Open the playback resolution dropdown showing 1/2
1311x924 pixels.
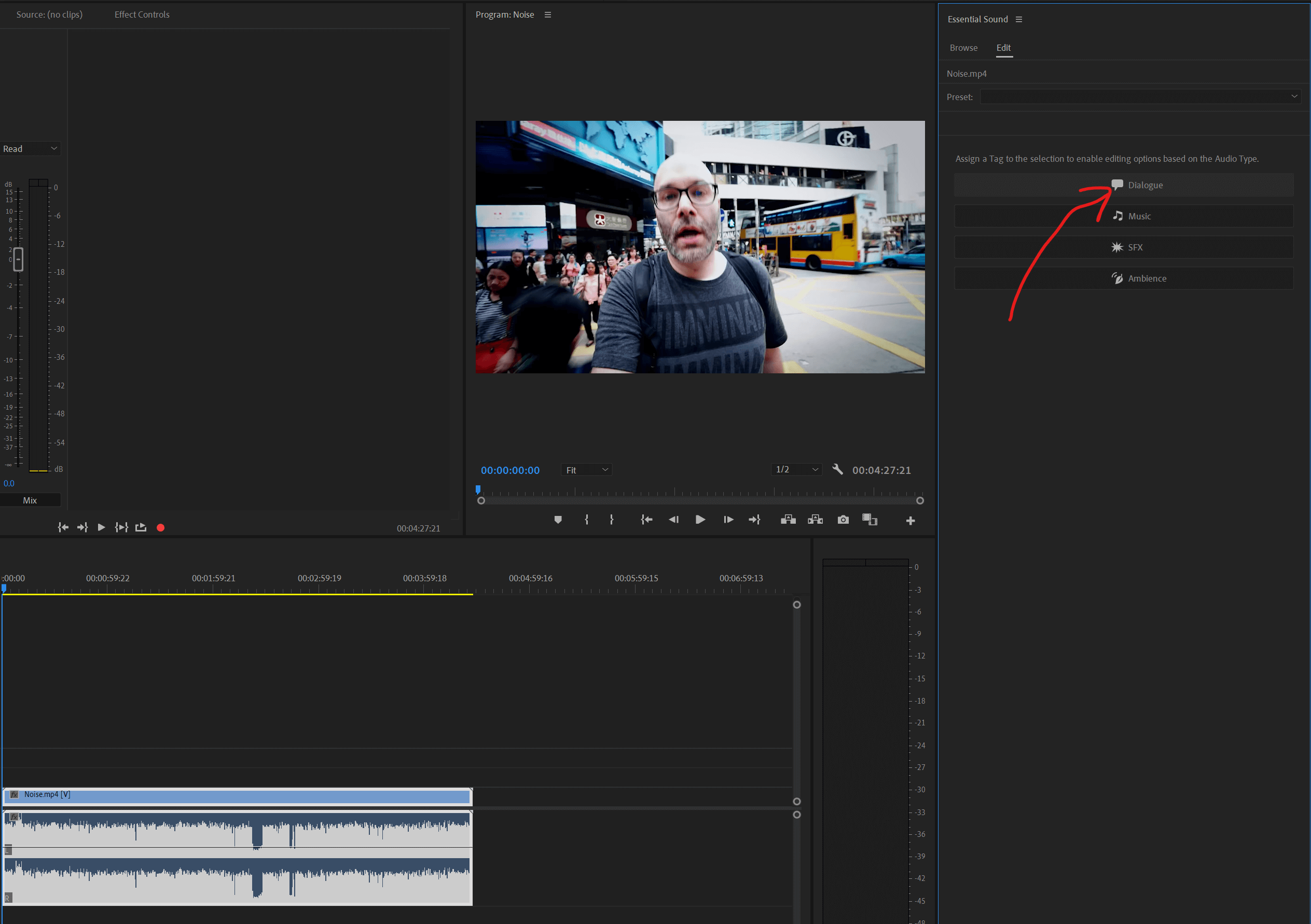tap(796, 469)
